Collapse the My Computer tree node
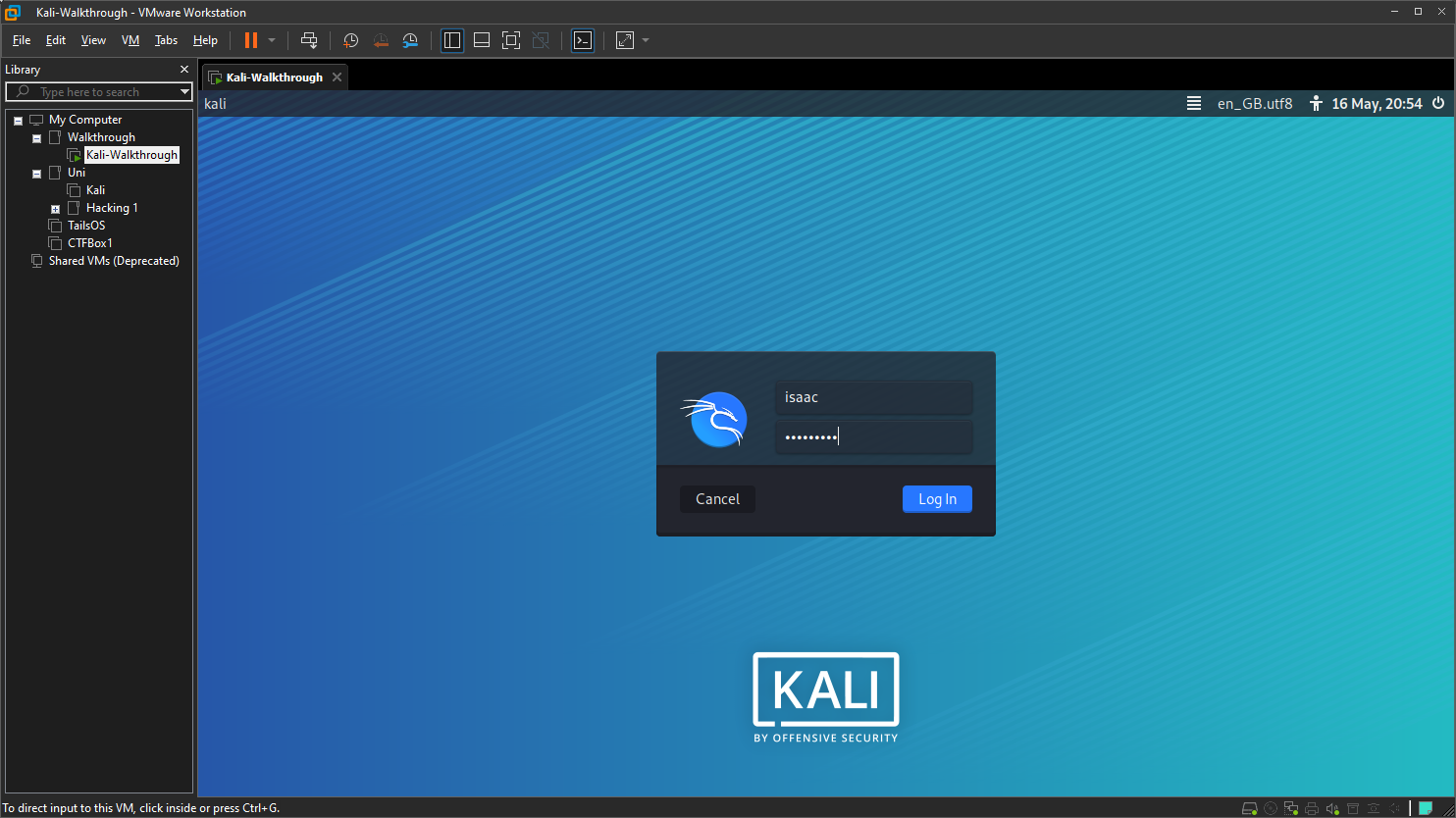The image size is (1456, 818). click(x=18, y=121)
